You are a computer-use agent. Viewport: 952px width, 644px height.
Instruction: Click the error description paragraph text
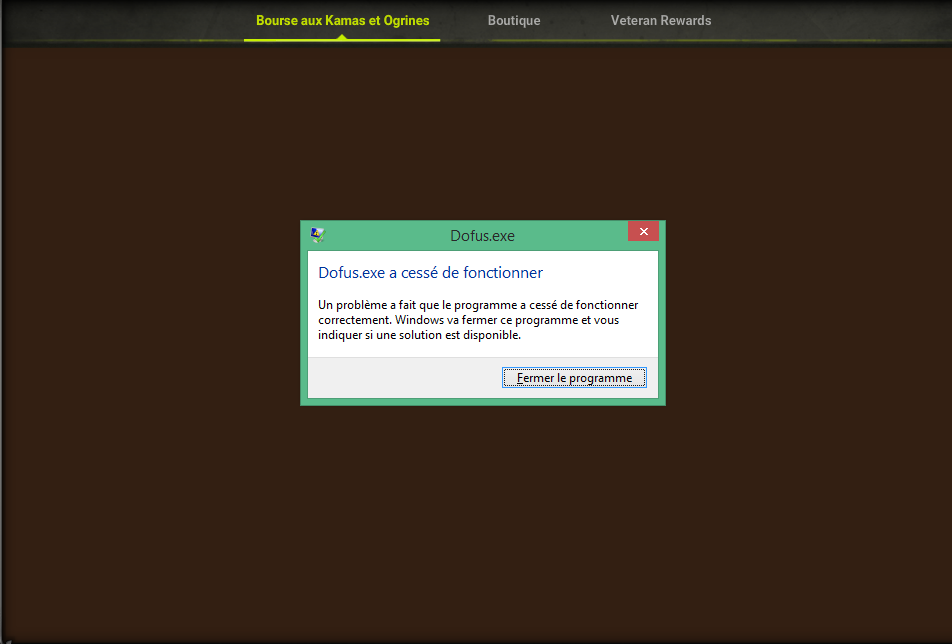pyautogui.click(x=478, y=320)
